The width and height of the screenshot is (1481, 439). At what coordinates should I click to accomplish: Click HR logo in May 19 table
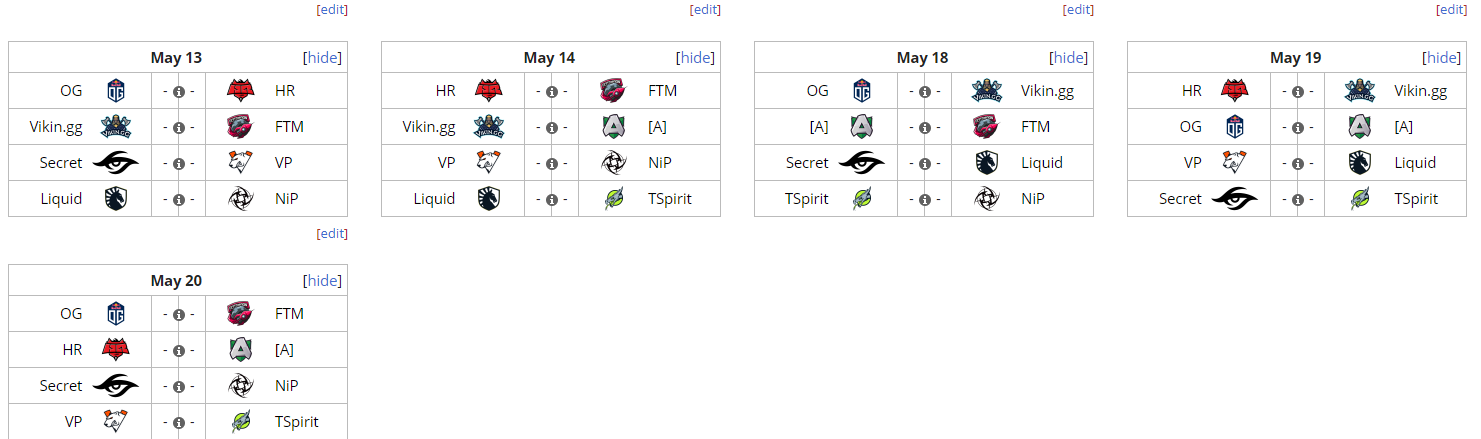(1235, 91)
